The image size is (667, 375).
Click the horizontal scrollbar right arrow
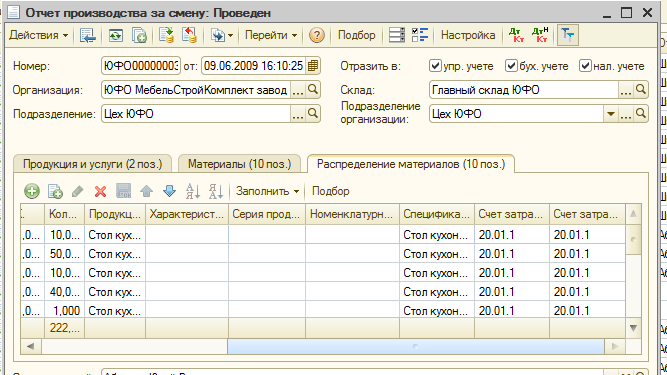pyautogui.click(x=615, y=347)
